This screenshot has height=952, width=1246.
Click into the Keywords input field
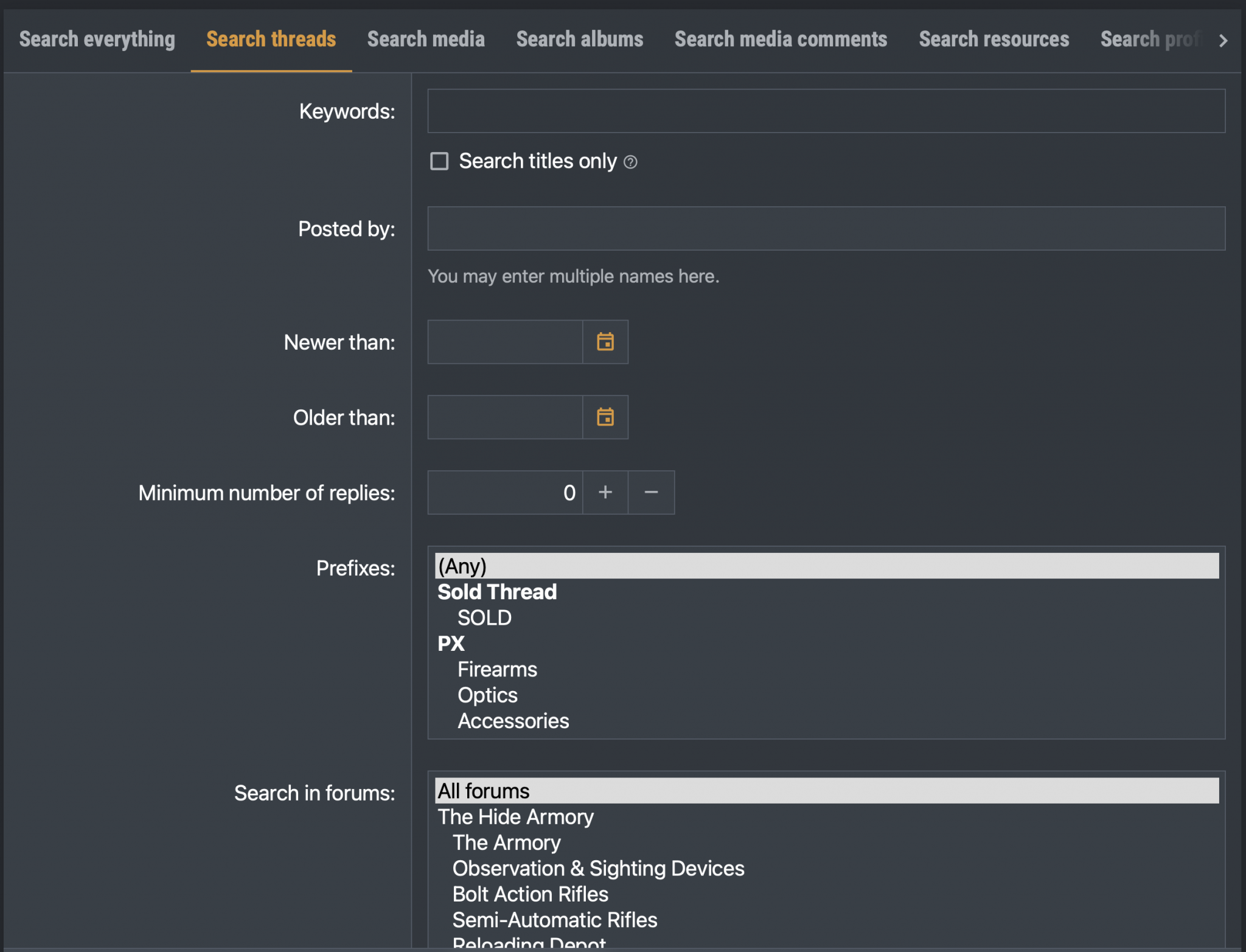826,111
